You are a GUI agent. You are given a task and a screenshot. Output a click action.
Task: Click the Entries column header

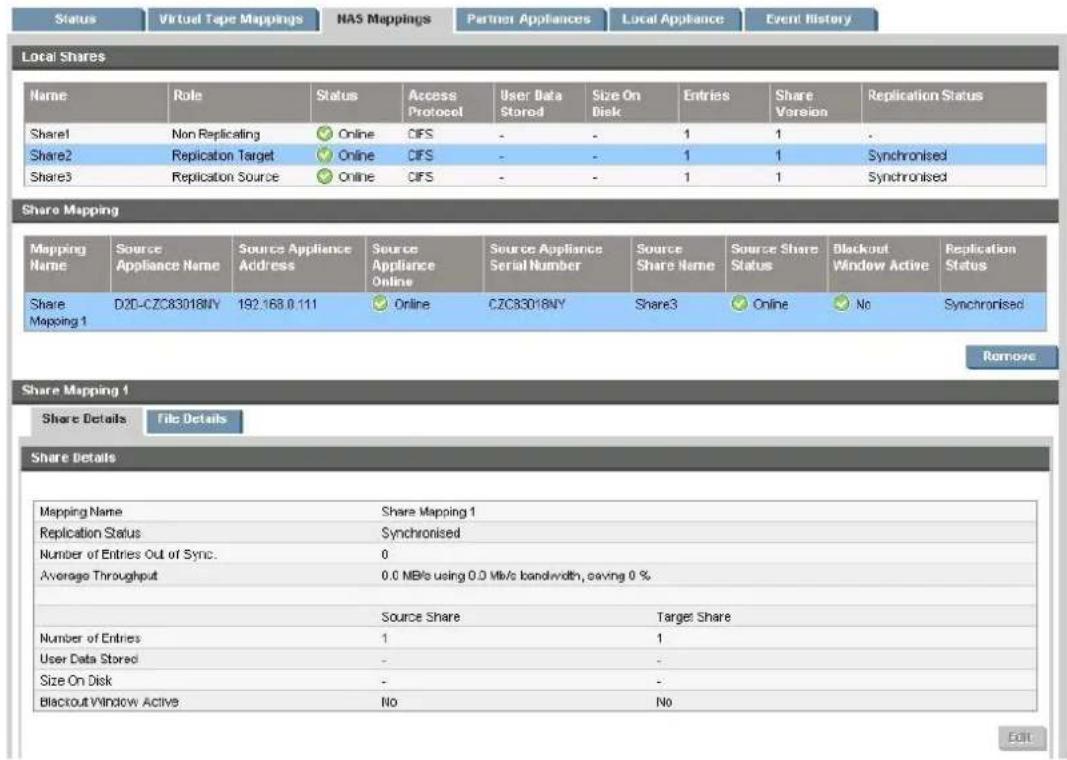click(723, 103)
